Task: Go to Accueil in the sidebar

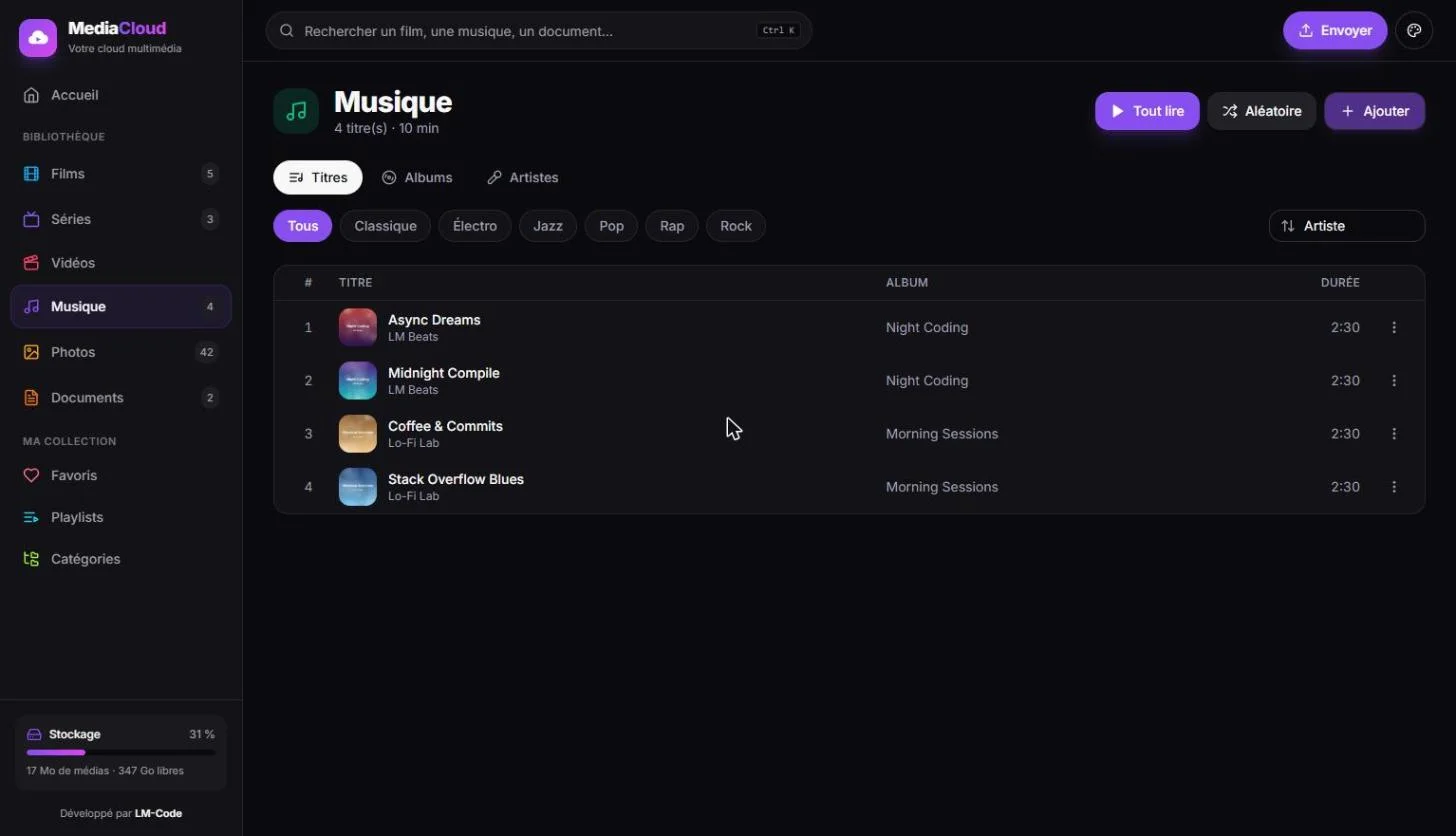Action: [121, 95]
